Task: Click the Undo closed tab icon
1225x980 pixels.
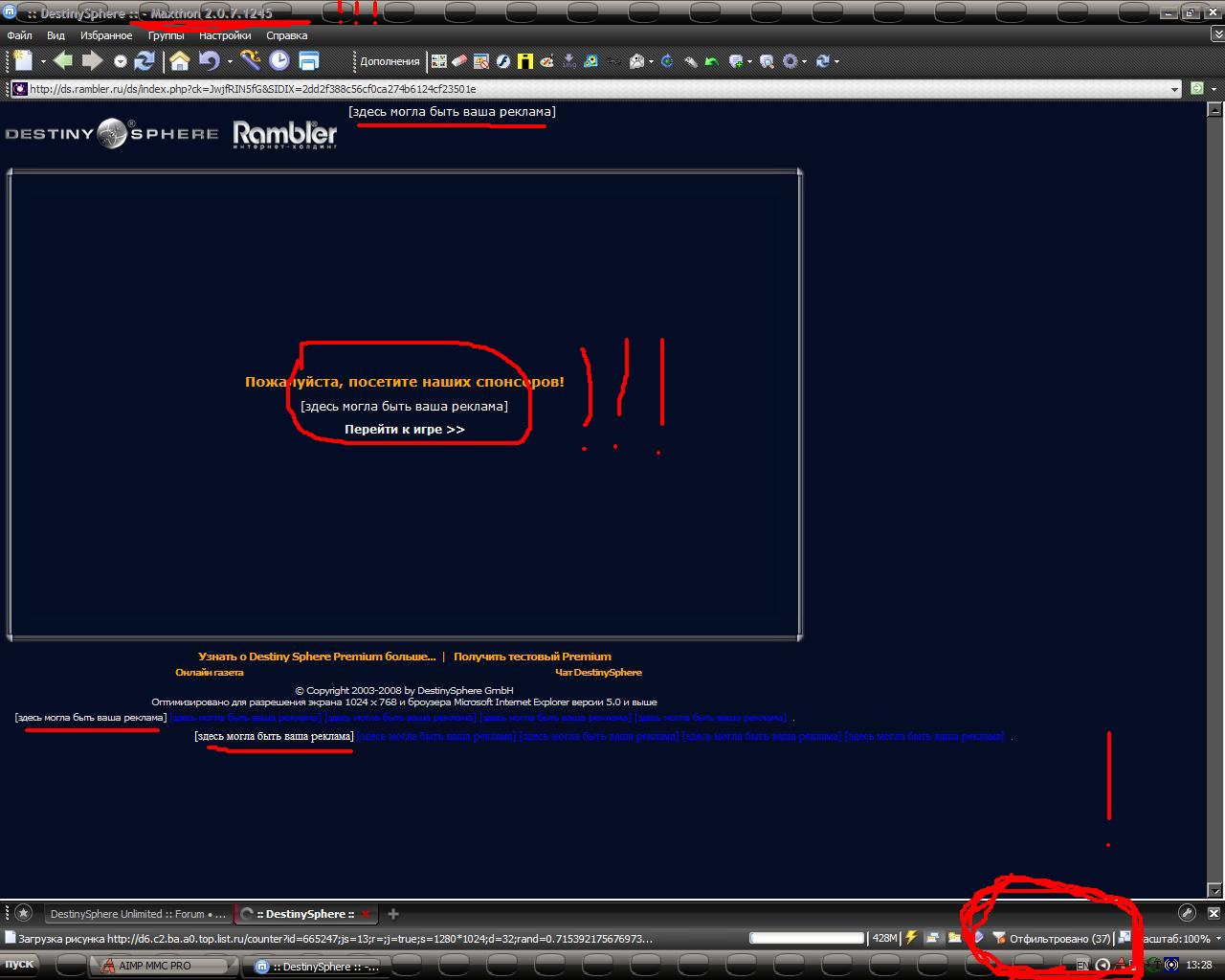Action: pos(209,61)
